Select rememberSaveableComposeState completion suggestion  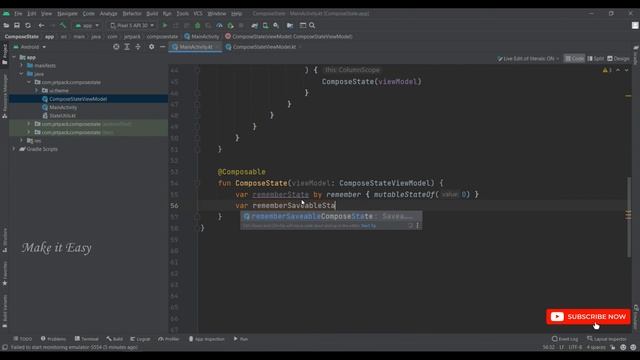[x=331, y=216]
